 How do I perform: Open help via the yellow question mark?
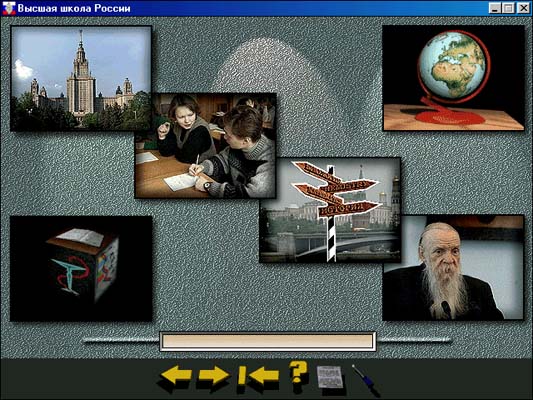tap(298, 374)
